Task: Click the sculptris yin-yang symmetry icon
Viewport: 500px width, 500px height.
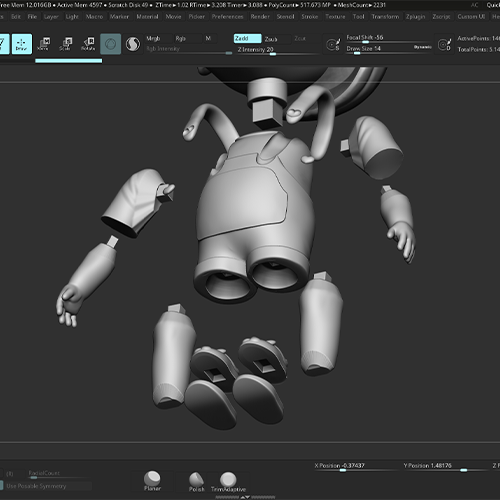Action: (133, 44)
